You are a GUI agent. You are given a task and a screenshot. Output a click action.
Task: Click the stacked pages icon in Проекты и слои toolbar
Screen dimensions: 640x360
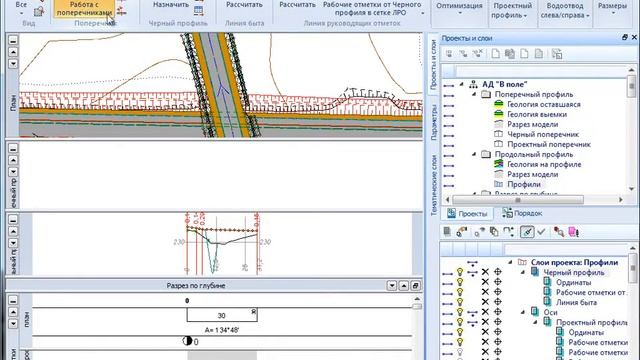(510, 54)
